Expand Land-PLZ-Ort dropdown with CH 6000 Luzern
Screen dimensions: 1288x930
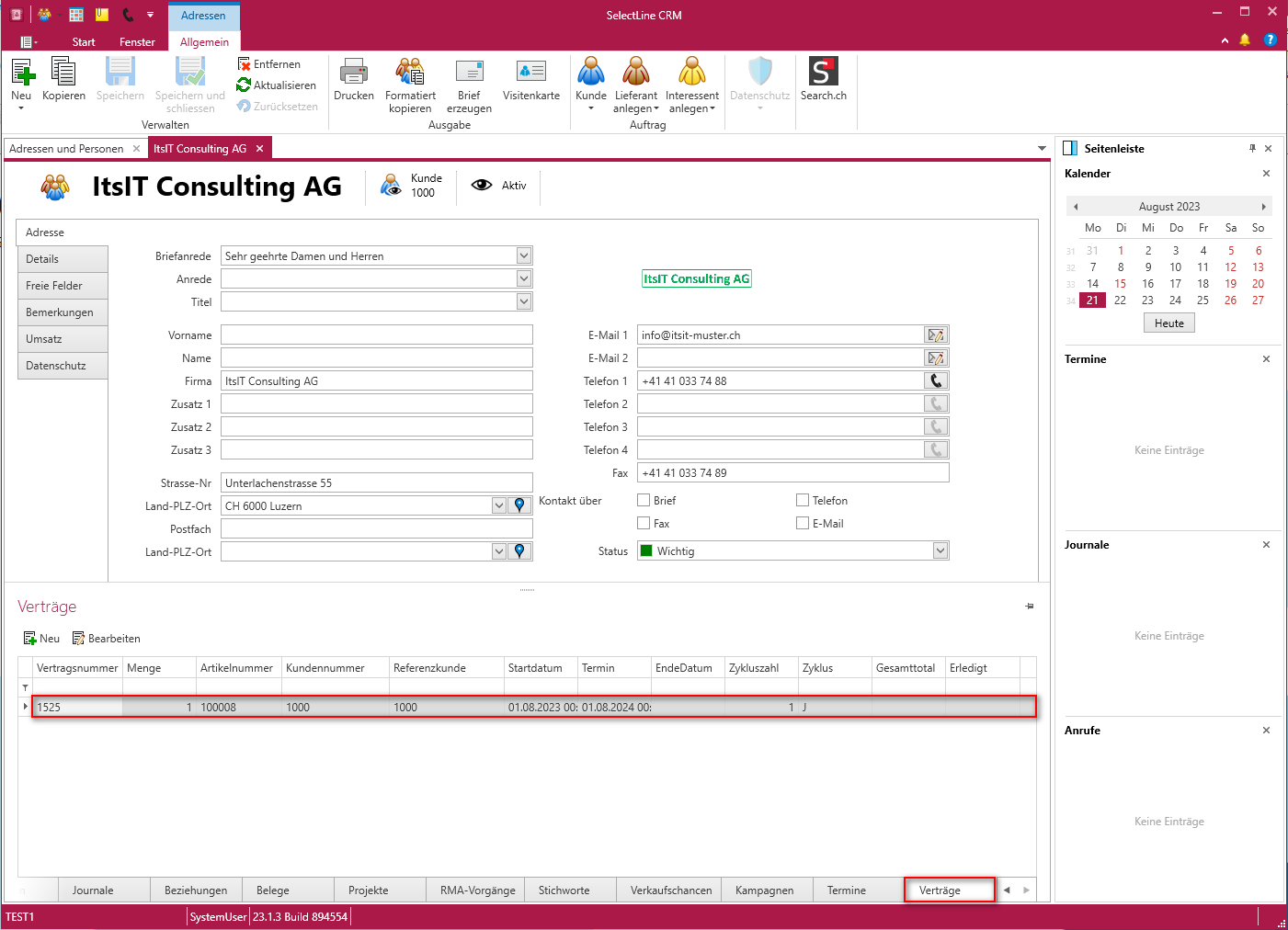pyautogui.click(x=499, y=505)
